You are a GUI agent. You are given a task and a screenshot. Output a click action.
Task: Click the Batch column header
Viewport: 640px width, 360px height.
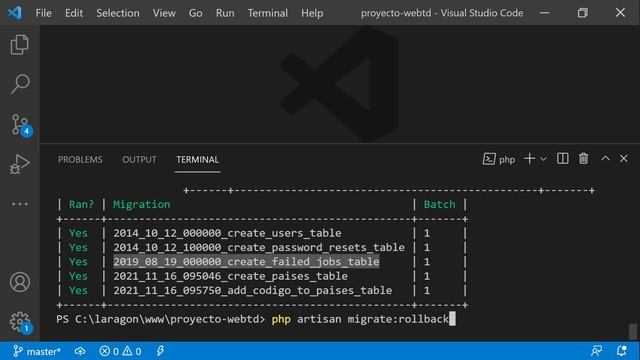click(439, 204)
